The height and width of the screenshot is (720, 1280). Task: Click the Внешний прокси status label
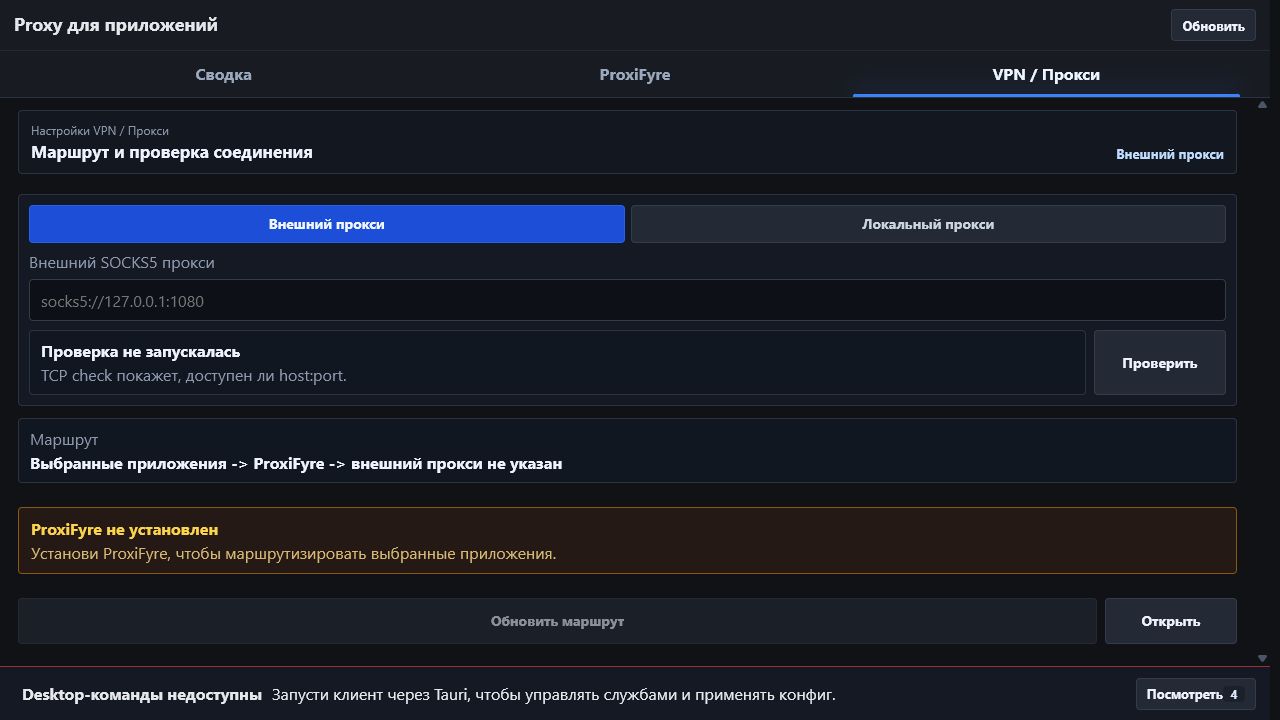click(x=1170, y=155)
